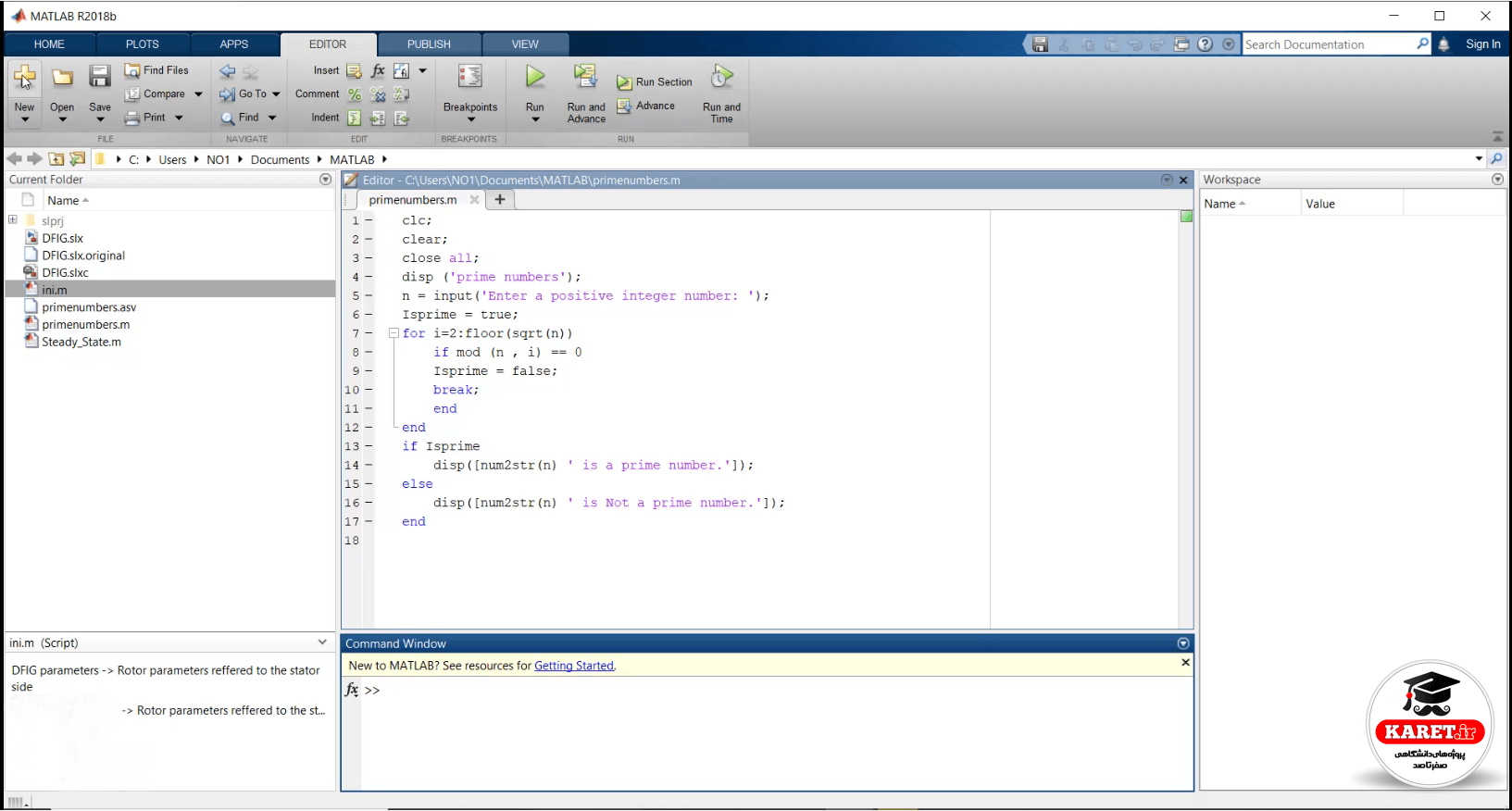
Task: Select DFIG.slx in Current Folder
Action: (x=63, y=238)
